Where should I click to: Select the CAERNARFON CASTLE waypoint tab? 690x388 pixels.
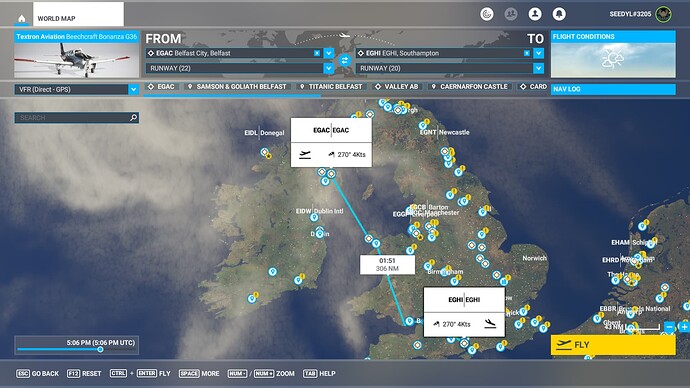click(x=470, y=87)
